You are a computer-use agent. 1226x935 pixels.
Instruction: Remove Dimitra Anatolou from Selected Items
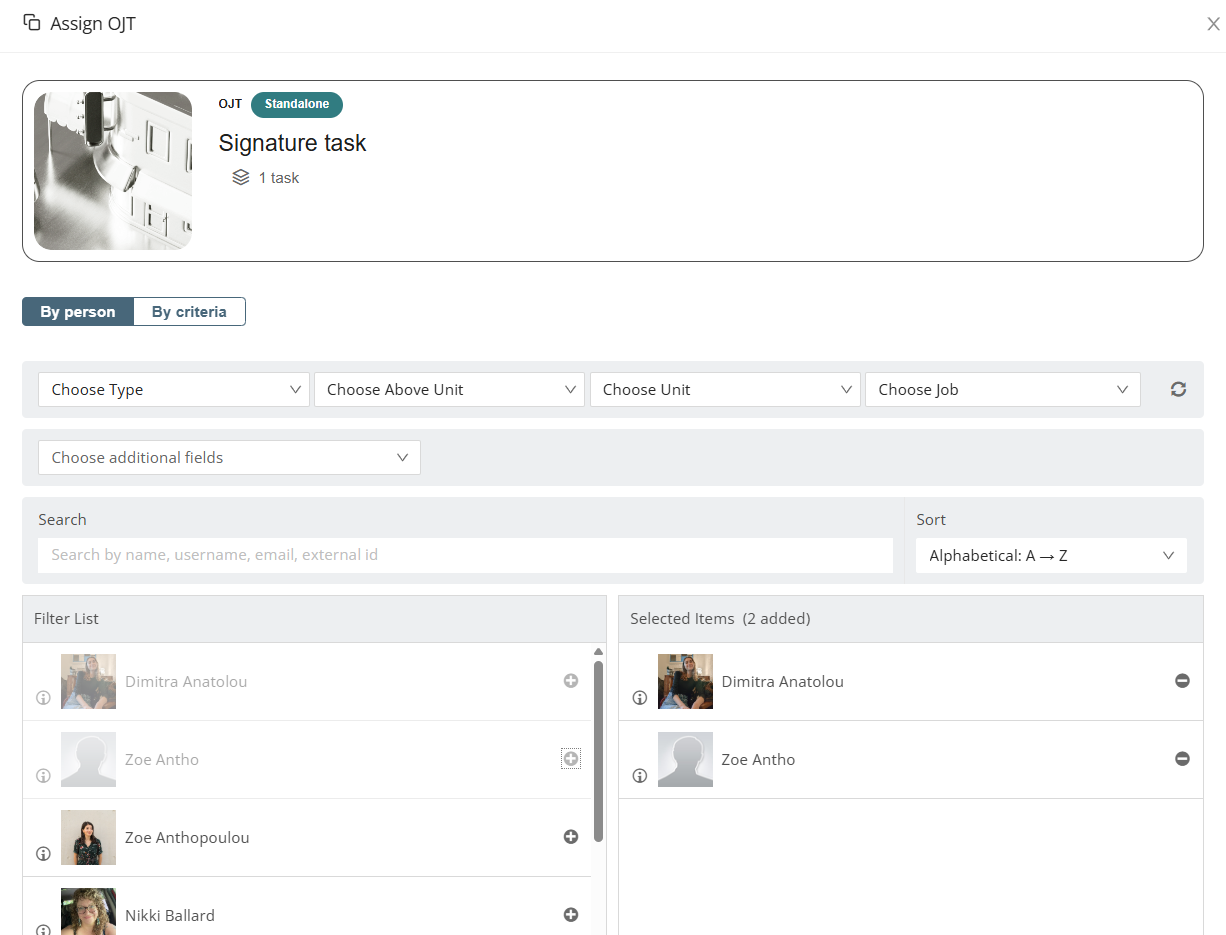pyautogui.click(x=1182, y=681)
